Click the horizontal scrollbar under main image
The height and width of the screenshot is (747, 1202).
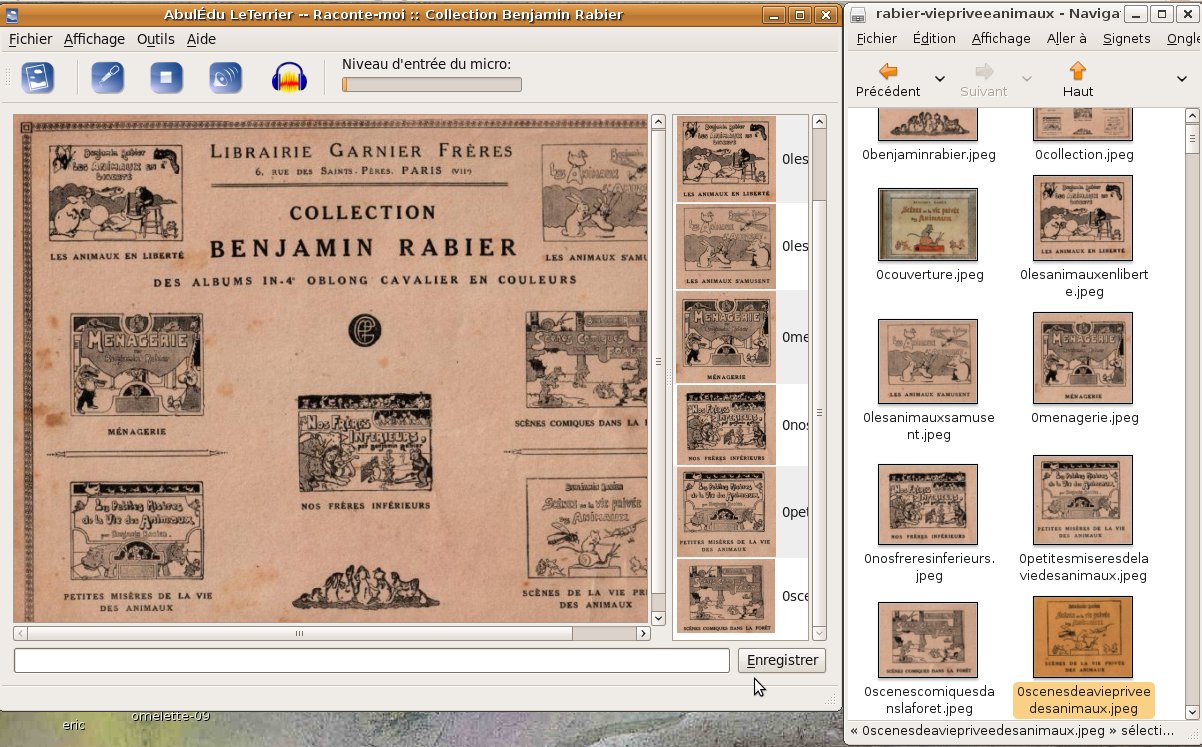[331, 633]
